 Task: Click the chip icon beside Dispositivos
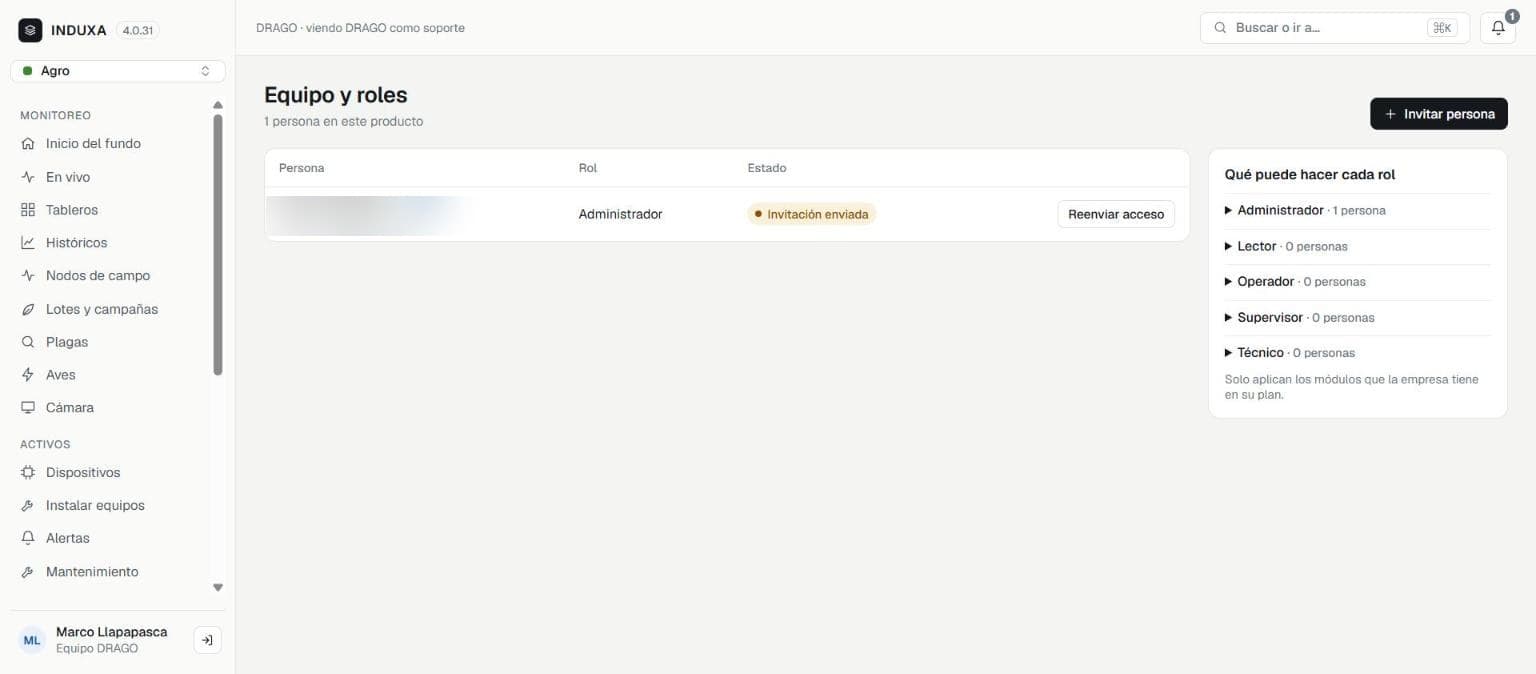(x=28, y=473)
